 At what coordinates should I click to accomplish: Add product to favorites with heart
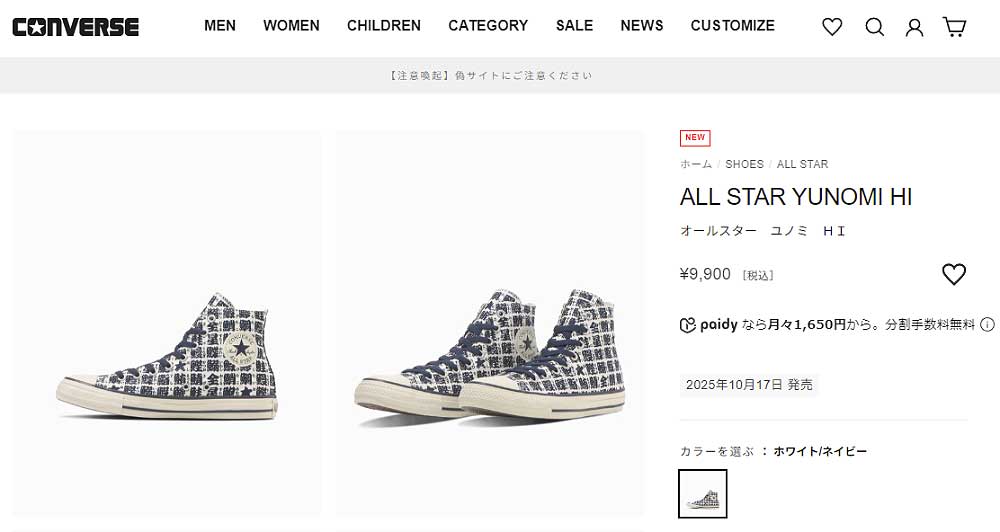[x=954, y=274]
